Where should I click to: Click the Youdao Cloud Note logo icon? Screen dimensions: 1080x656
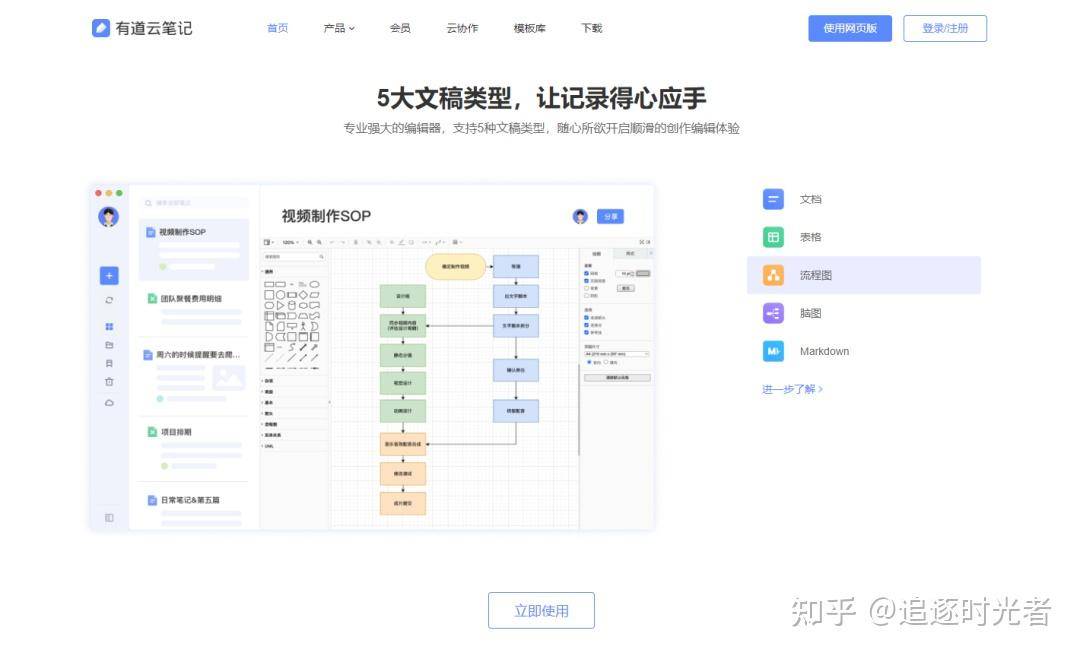[101, 28]
